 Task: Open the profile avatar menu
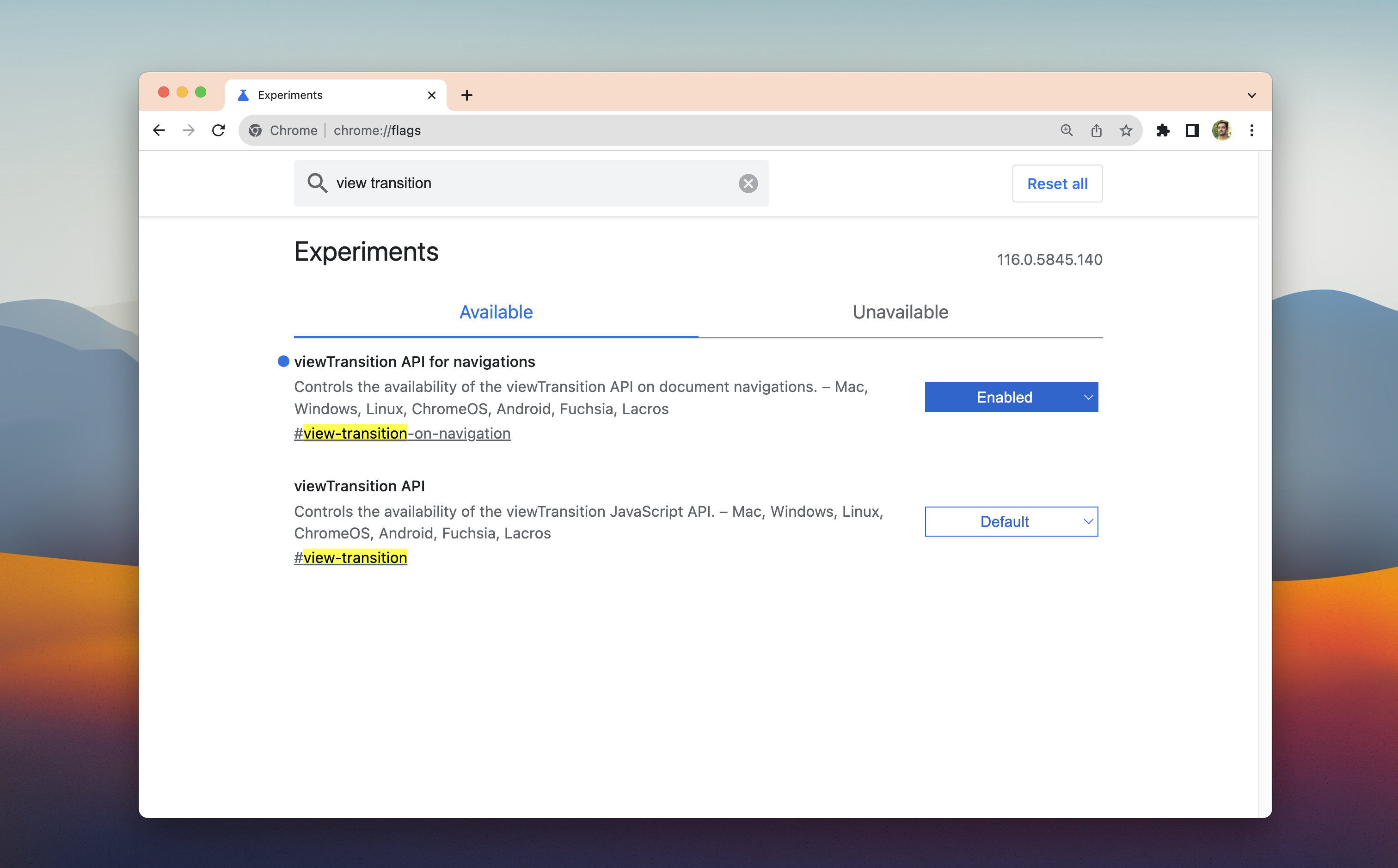[1222, 130]
